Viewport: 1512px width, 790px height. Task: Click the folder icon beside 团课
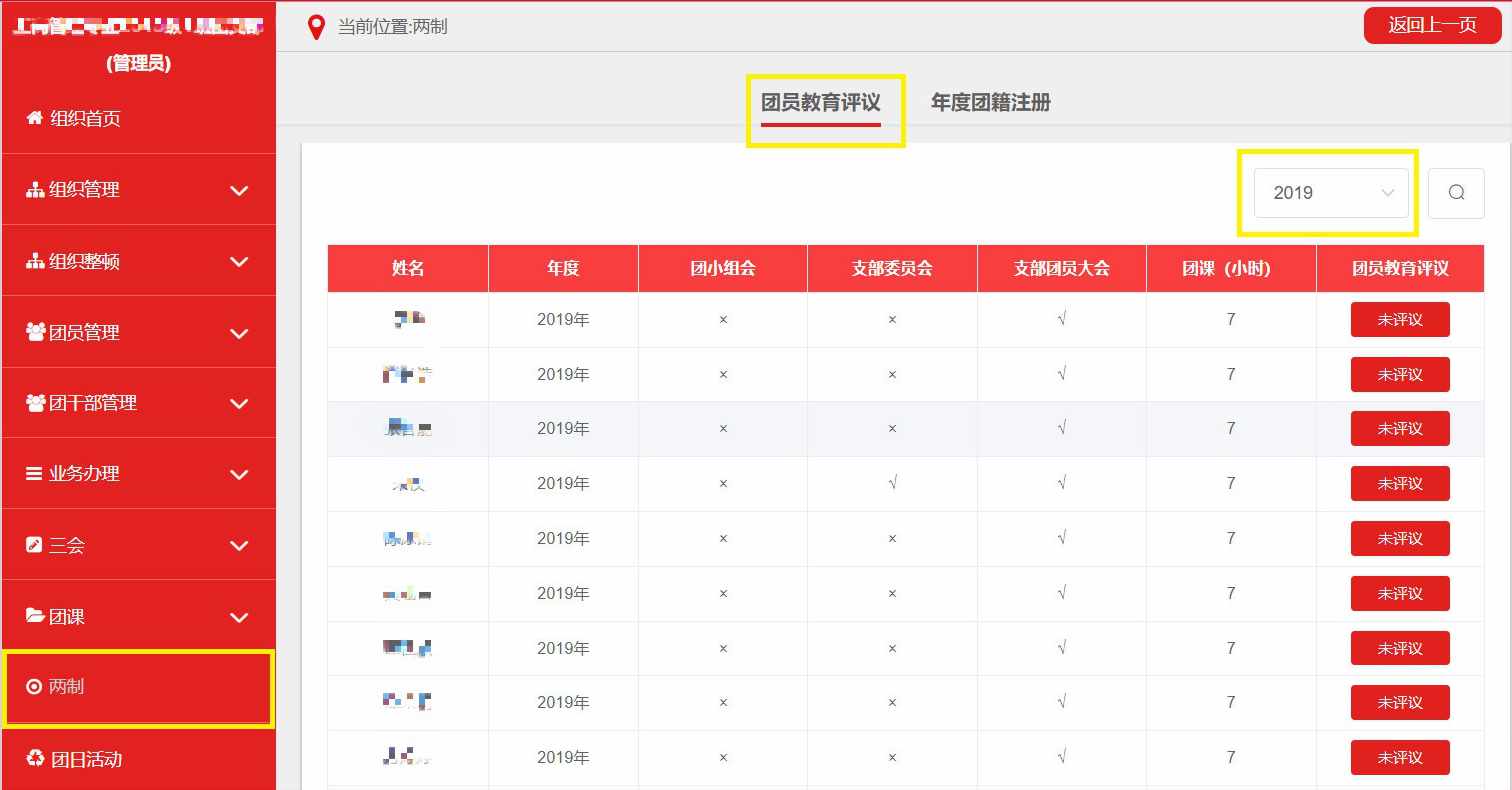tap(35, 616)
